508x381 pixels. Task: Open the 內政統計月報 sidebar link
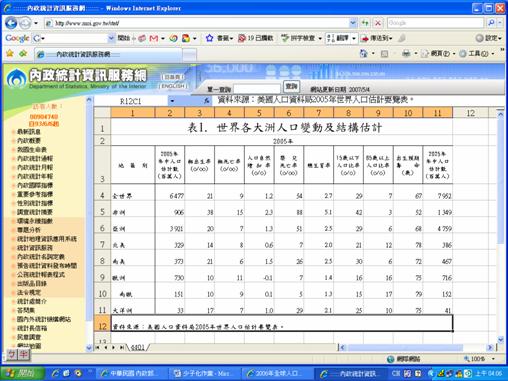pos(35,167)
